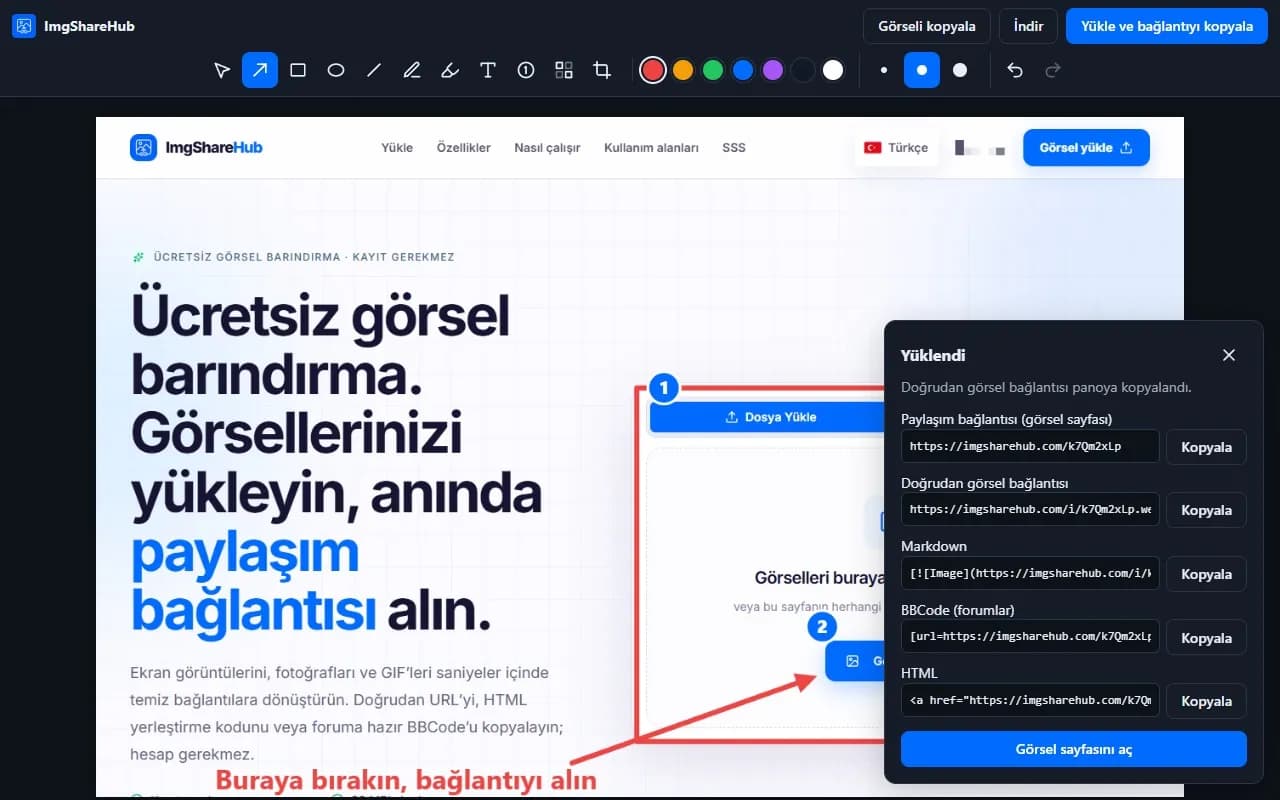This screenshot has height=800, width=1280.
Task: Undo the last annotation
Action: pyautogui.click(x=1015, y=70)
